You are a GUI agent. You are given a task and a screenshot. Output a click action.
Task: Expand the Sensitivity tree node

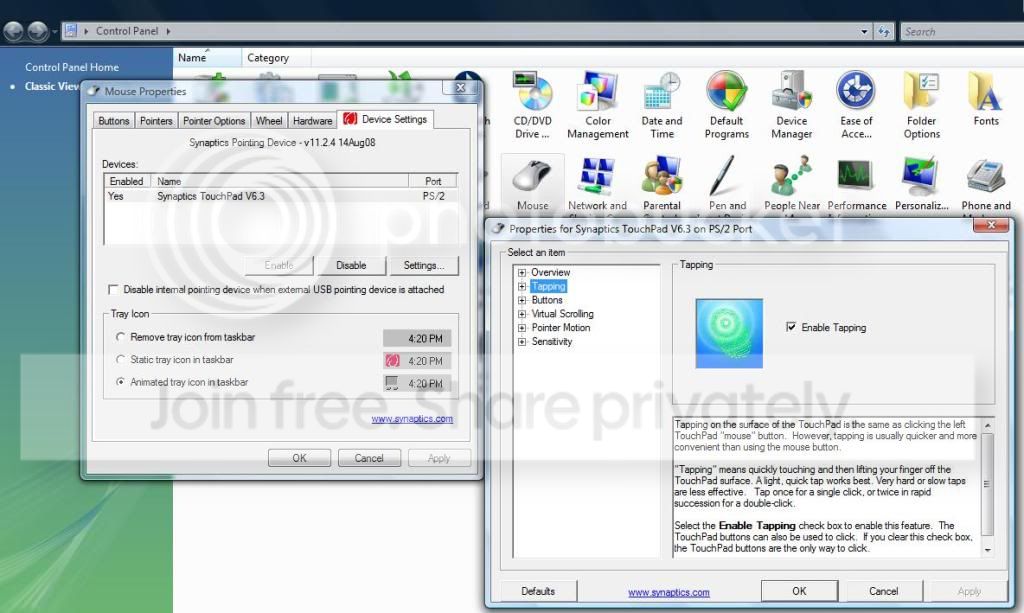[x=522, y=341]
